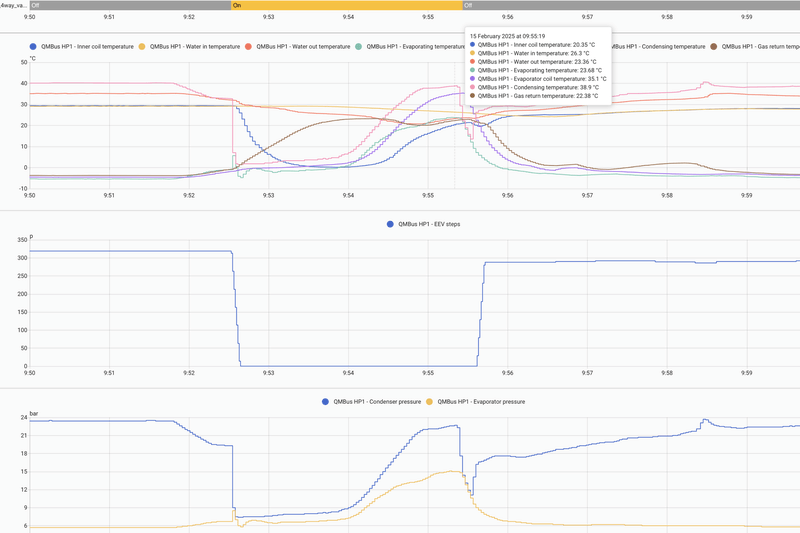
Task: Click tooltip row Gas return temperature: 22.38 °C
Action: [534, 96]
